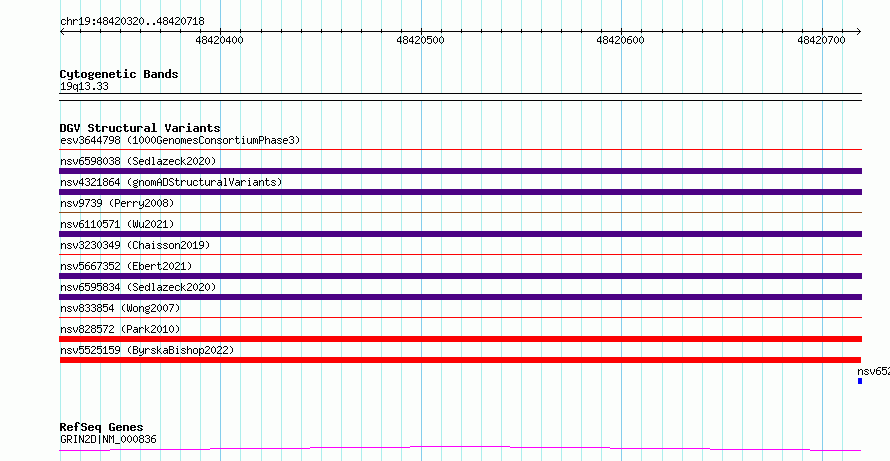Click the chr19:48420320..48420718 region label
The image size is (890, 461).
(x=132, y=22)
